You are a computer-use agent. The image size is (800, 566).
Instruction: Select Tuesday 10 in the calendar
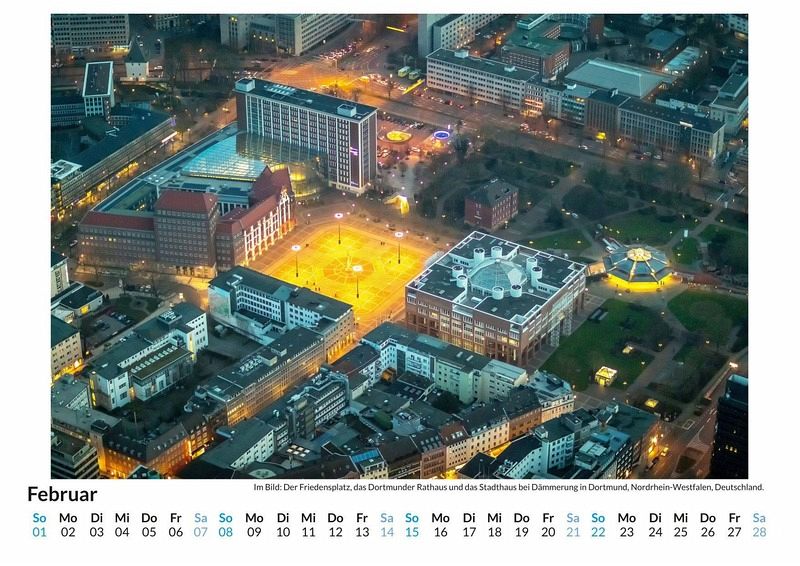pos(283,525)
